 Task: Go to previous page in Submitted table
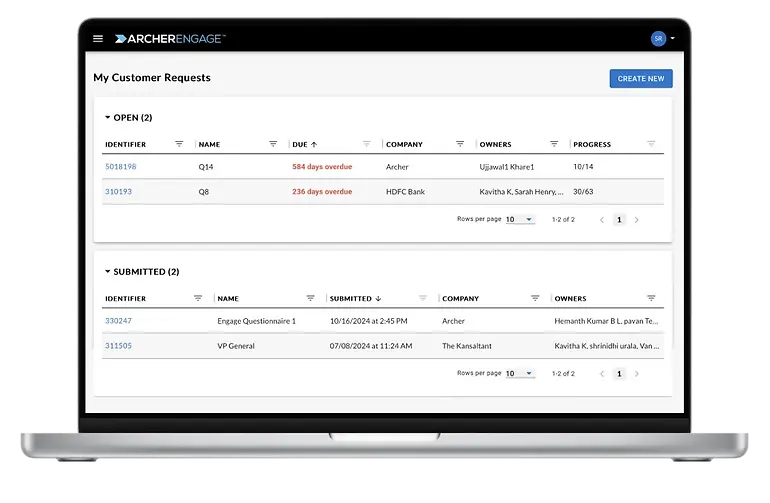point(602,374)
